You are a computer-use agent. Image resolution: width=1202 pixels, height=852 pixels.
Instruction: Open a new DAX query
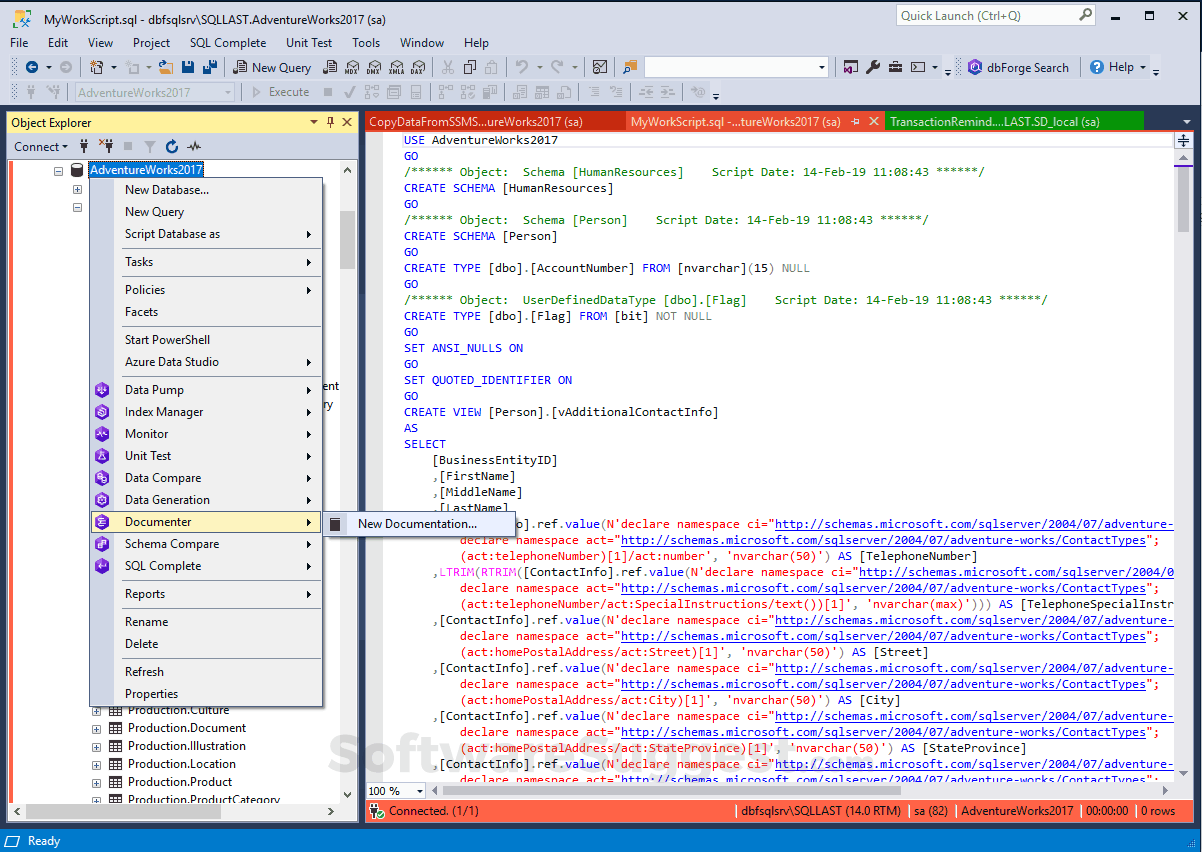coord(420,67)
